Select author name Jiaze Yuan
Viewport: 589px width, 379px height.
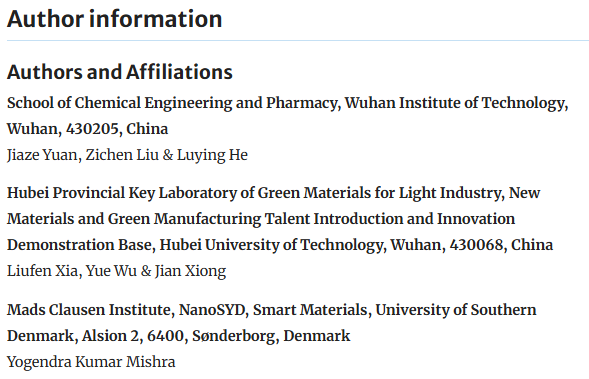pos(42,155)
